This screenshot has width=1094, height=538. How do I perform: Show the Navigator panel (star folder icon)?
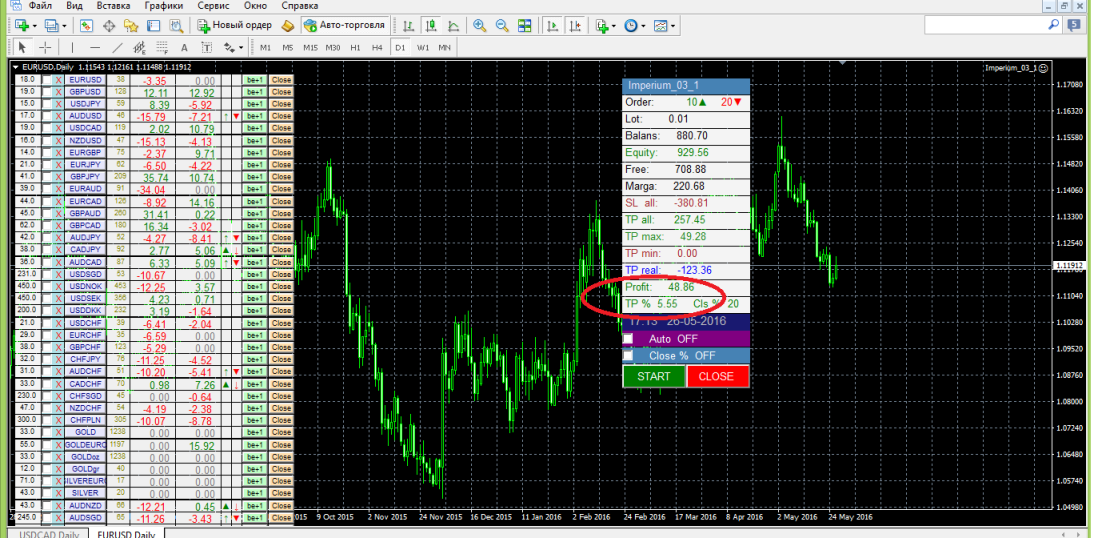click(x=131, y=26)
